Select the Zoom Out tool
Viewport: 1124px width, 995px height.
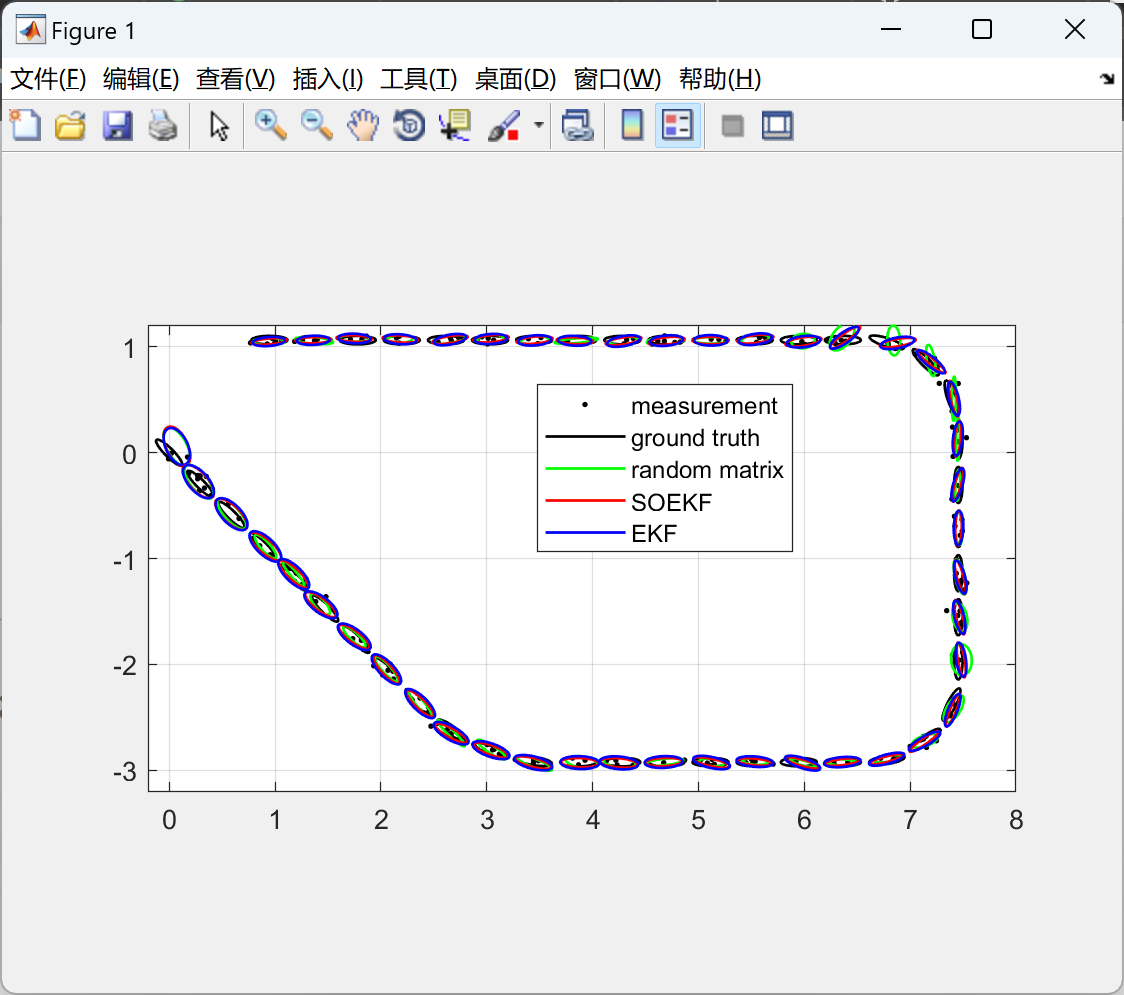point(317,125)
